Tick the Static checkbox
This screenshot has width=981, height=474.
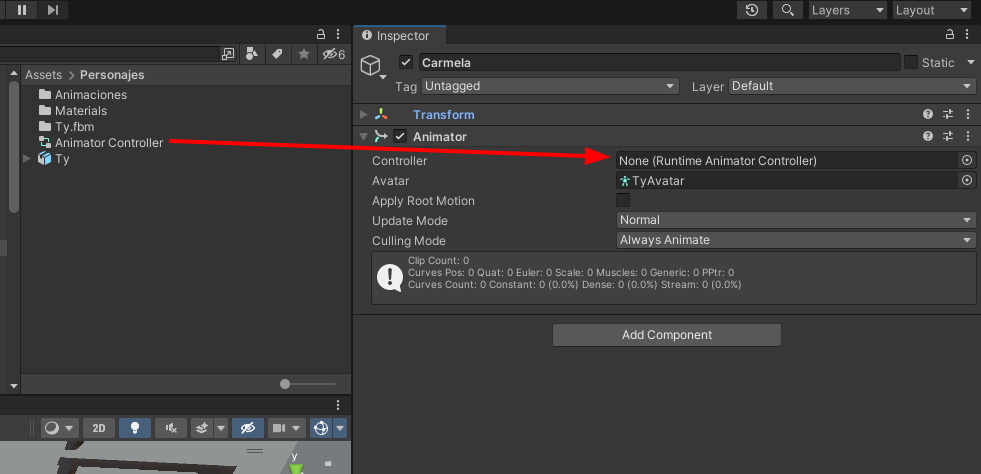(910, 62)
